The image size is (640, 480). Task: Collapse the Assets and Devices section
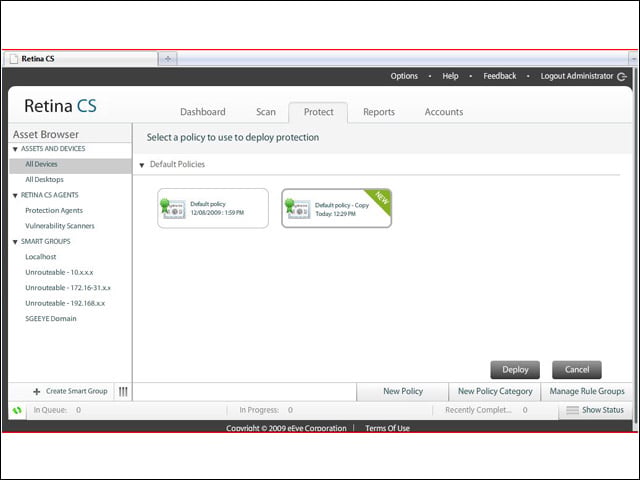click(x=15, y=149)
